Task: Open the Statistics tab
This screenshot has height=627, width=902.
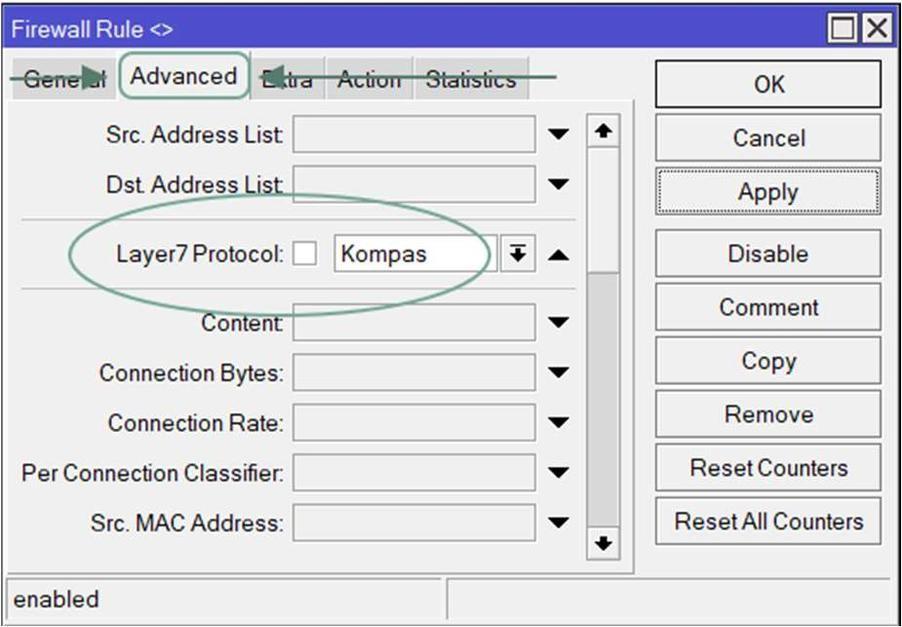Action: [470, 80]
